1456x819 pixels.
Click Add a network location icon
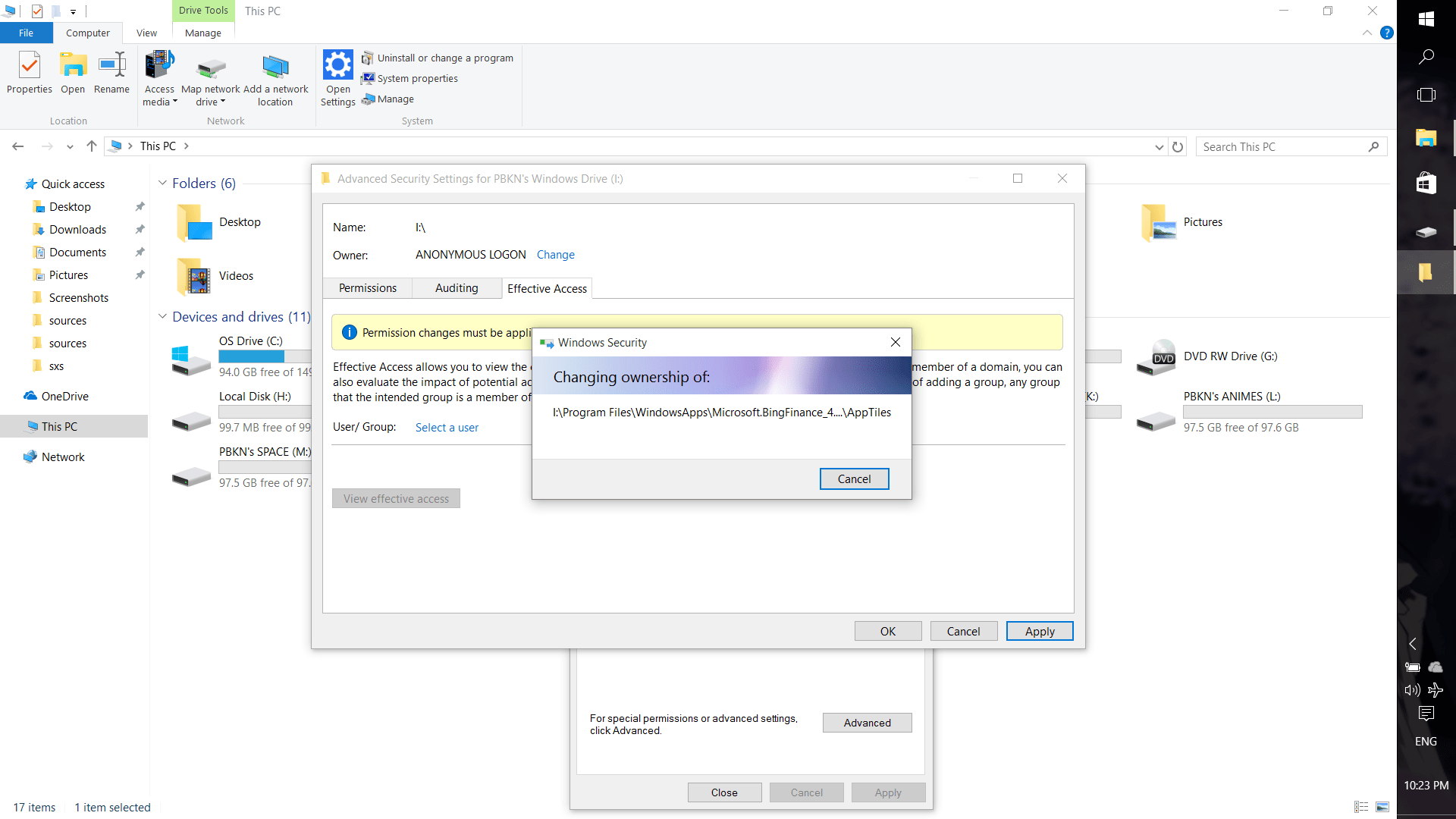point(275,67)
